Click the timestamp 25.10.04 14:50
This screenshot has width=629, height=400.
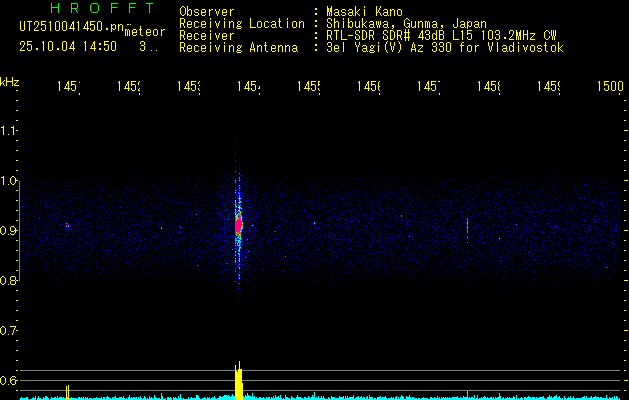(x=68, y=46)
